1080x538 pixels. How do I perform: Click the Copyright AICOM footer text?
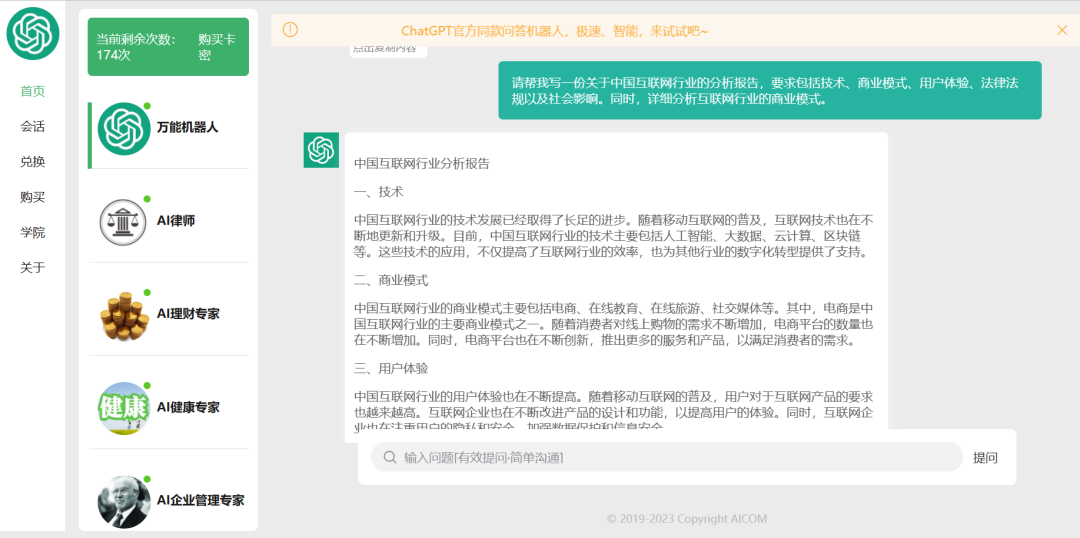tap(687, 519)
